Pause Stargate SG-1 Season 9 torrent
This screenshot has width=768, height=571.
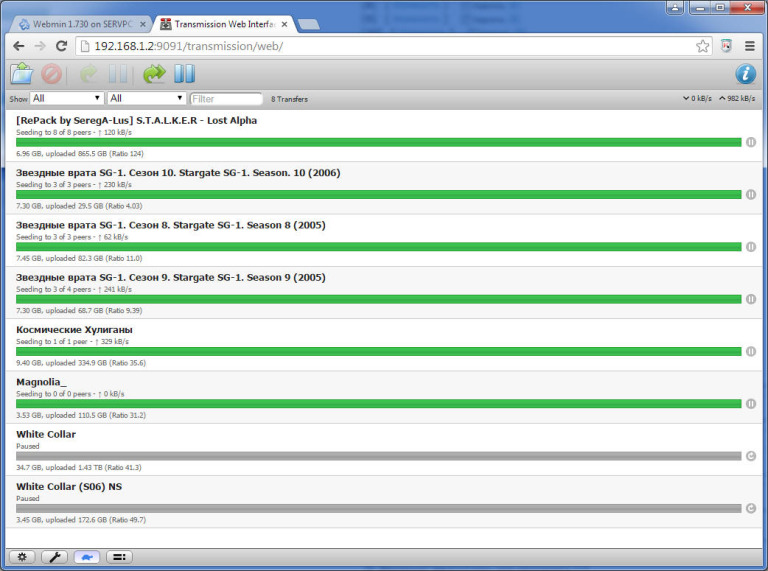pyautogui.click(x=751, y=299)
